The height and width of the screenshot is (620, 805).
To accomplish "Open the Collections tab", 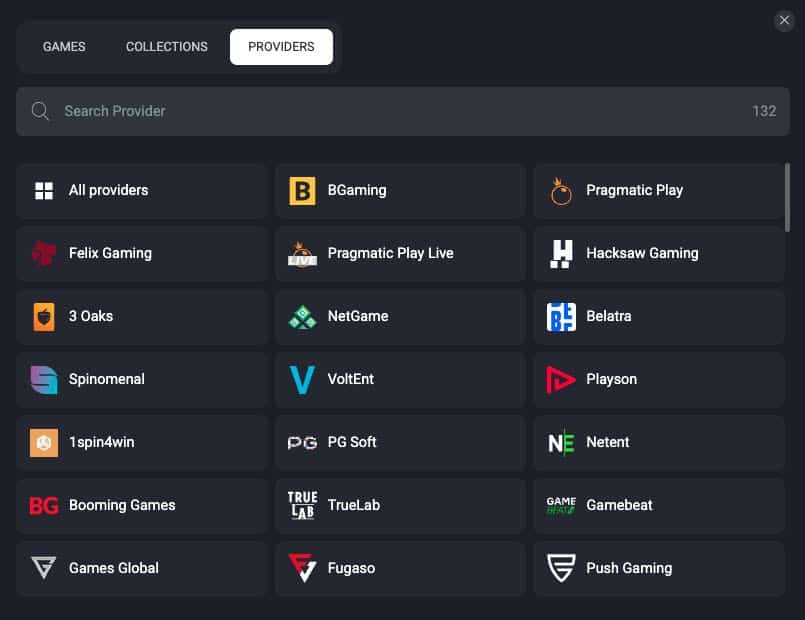I will (167, 47).
